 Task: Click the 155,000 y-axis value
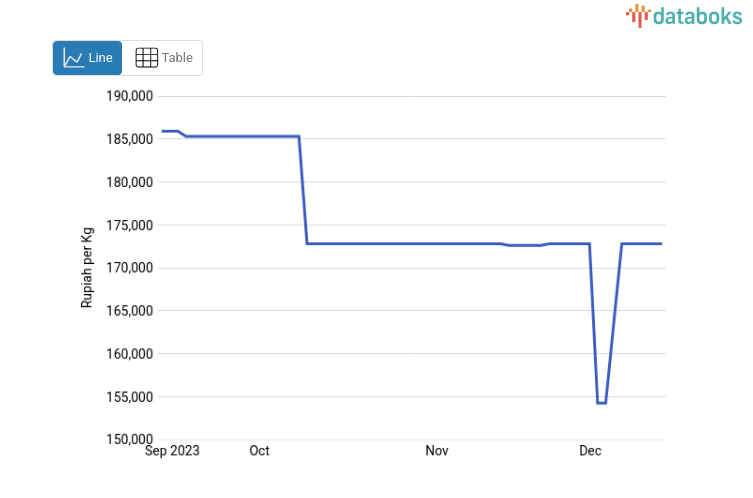tap(129, 397)
